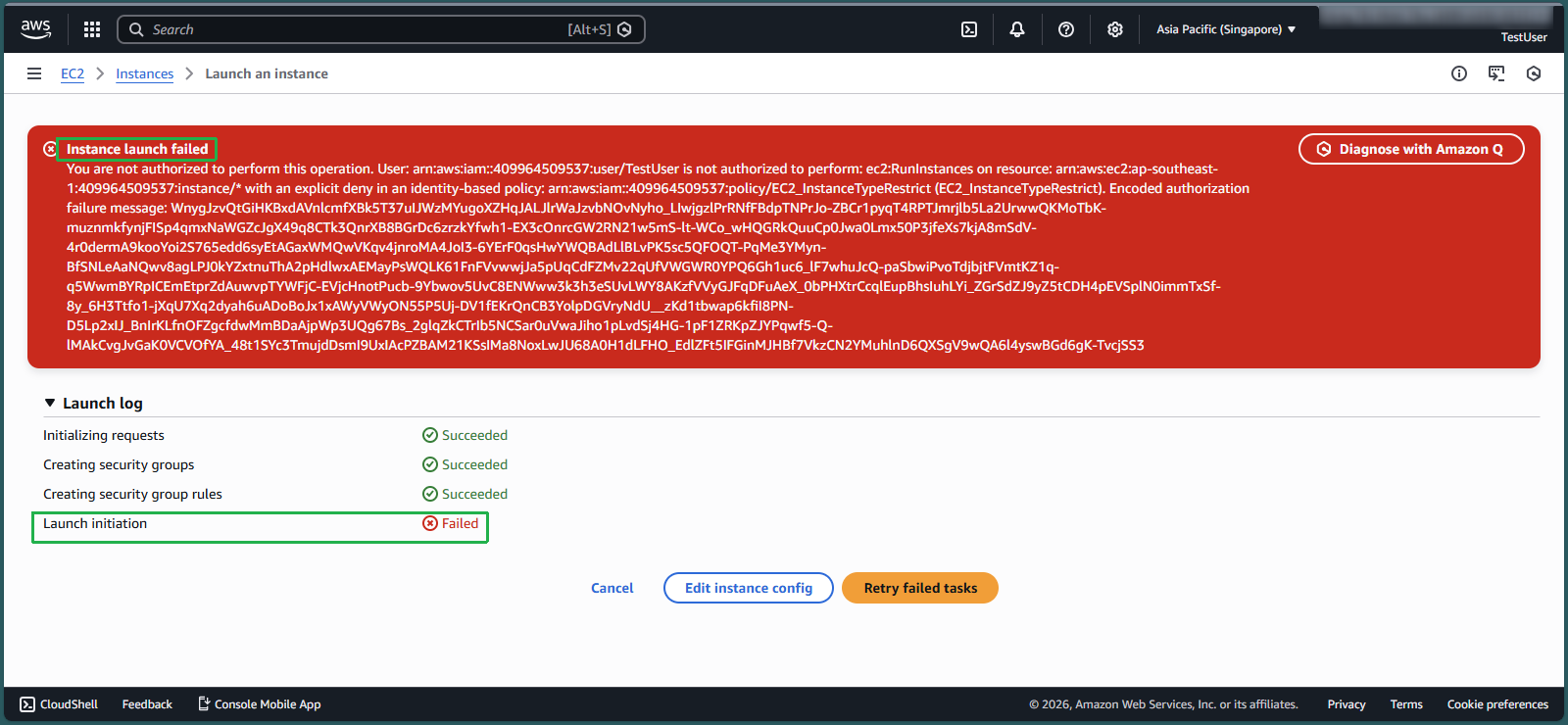
Task: Click the Failed status text
Action: [460, 523]
